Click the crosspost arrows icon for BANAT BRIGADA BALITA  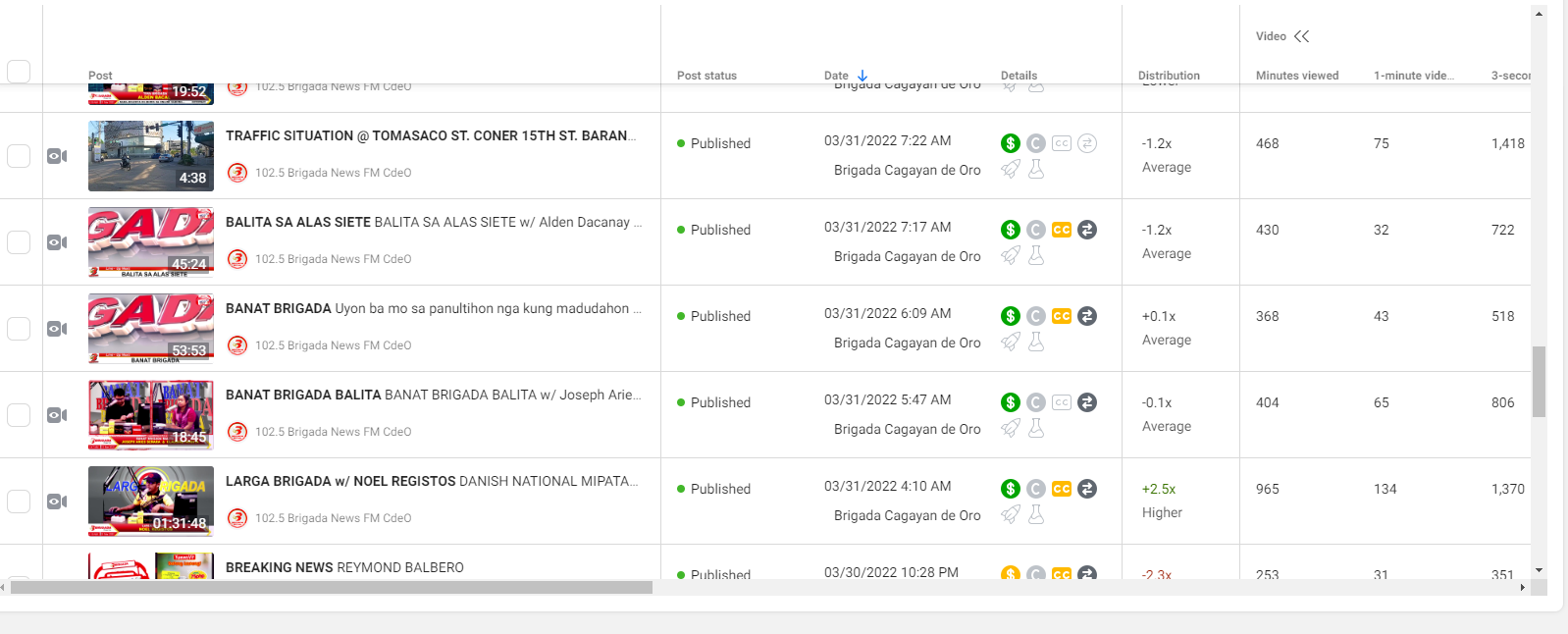[x=1086, y=402]
